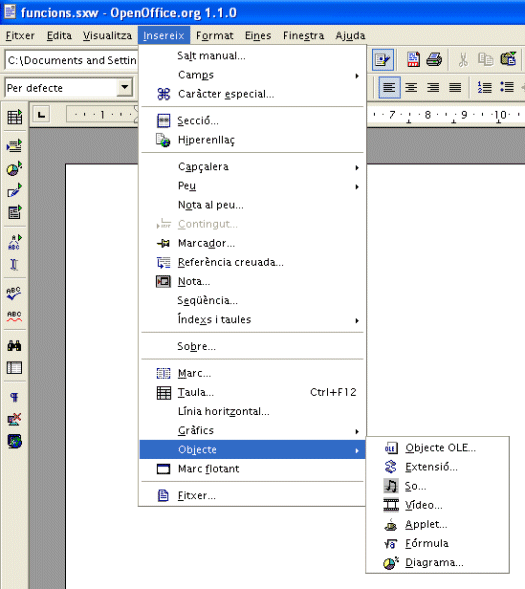Image resolution: width=525 pixels, height=589 pixels.
Task: Expand the Índexs i taules submenu
Action: pos(252,320)
